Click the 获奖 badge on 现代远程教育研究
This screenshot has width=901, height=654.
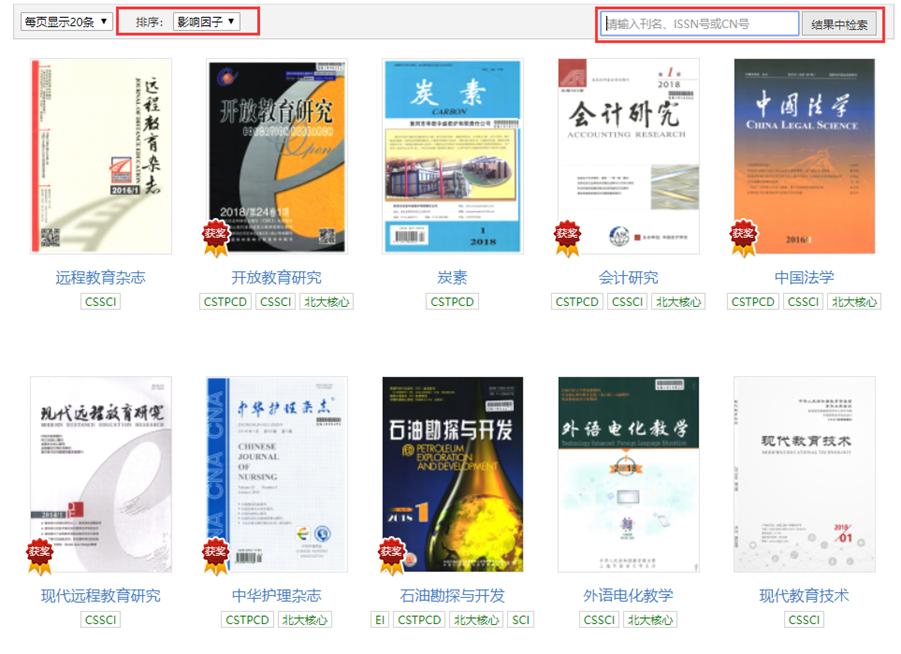click(x=40, y=550)
